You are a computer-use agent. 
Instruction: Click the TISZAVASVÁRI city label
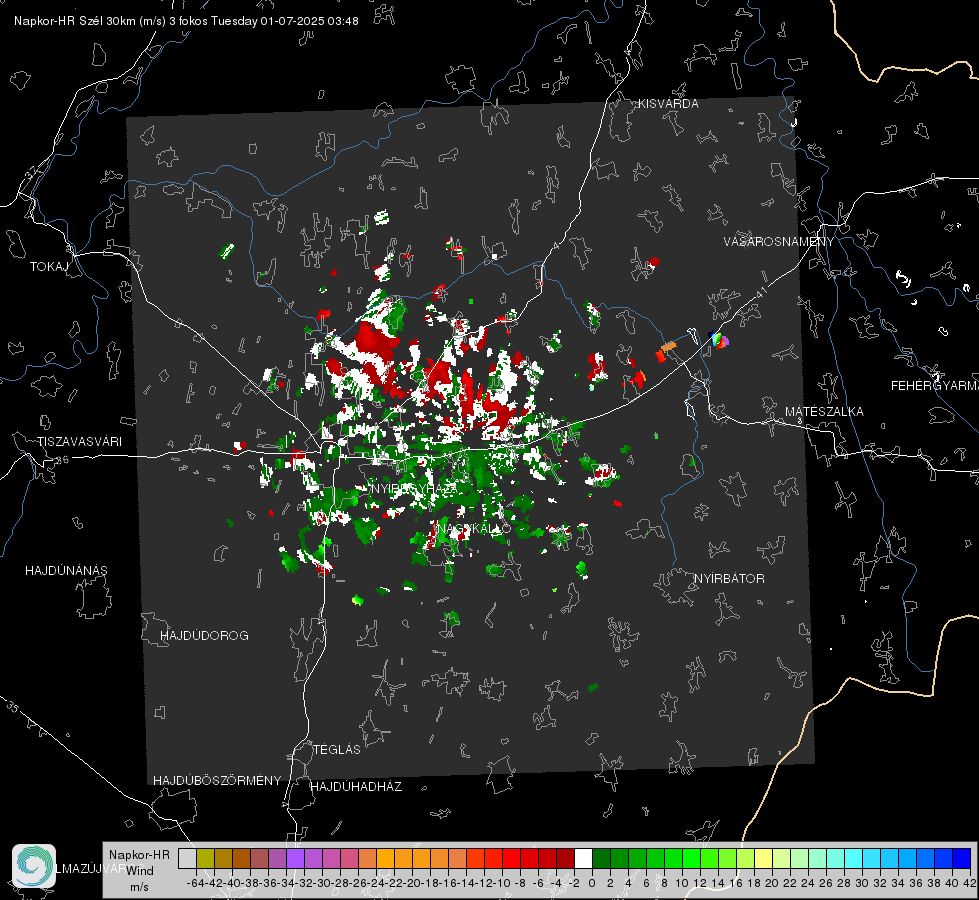[x=79, y=442]
